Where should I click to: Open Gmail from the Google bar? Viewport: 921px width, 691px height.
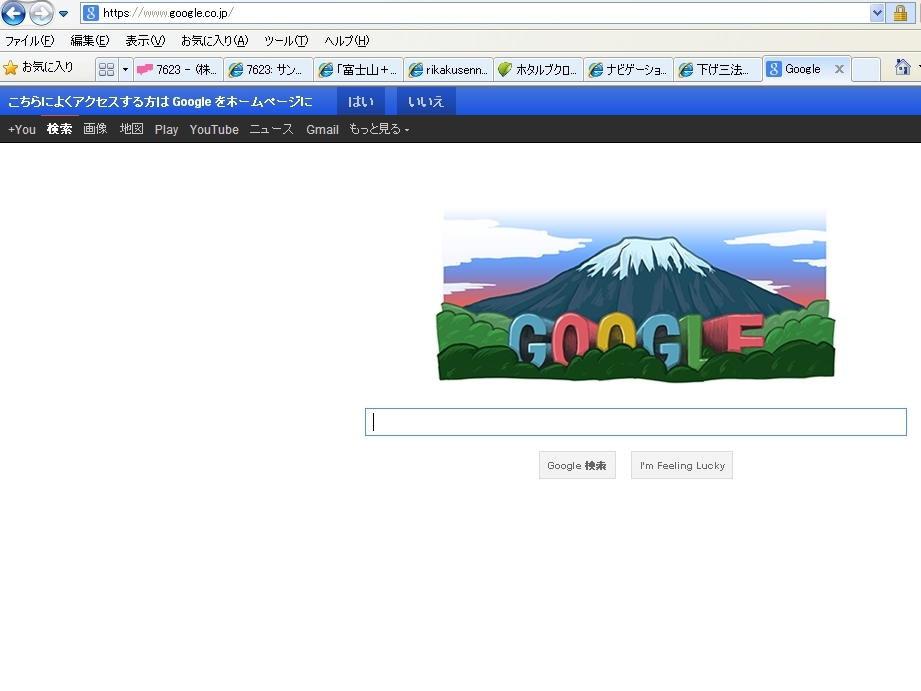322,129
